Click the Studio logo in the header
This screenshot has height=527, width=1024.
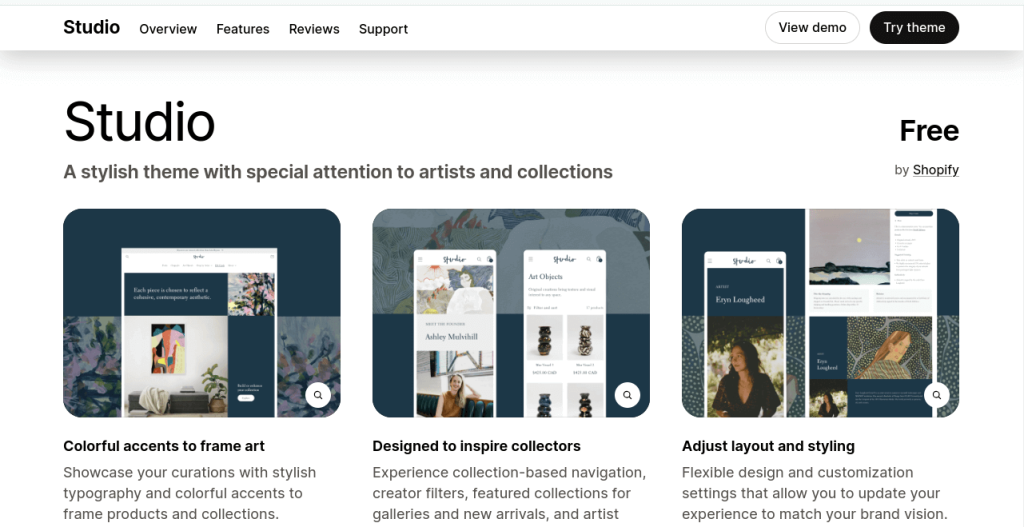click(91, 27)
